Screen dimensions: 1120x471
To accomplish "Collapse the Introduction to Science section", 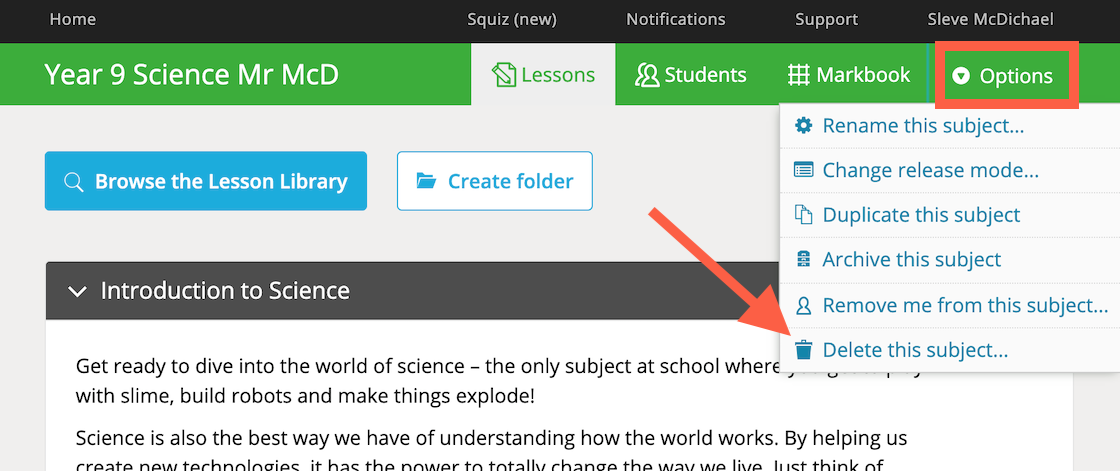I will (77, 291).
